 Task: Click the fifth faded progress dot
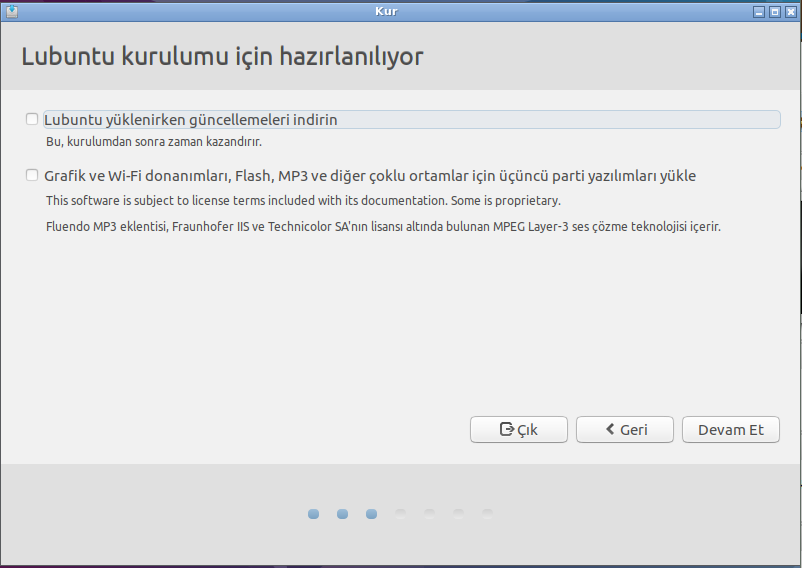[429, 514]
